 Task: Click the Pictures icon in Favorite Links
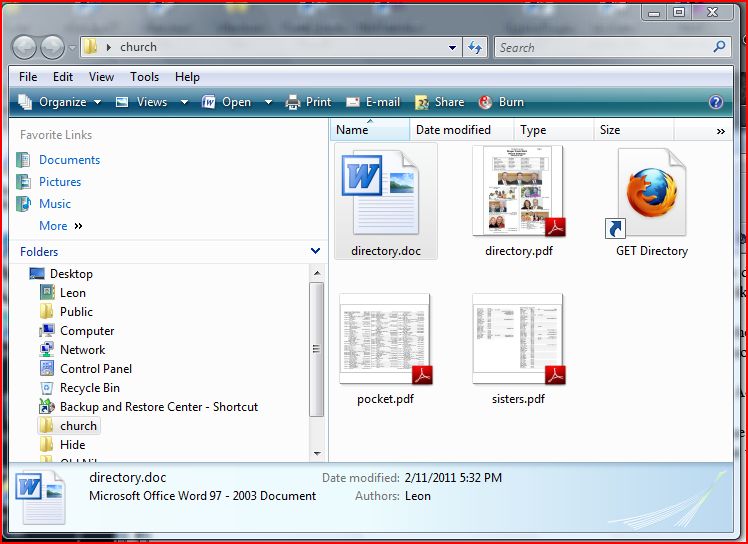23,182
